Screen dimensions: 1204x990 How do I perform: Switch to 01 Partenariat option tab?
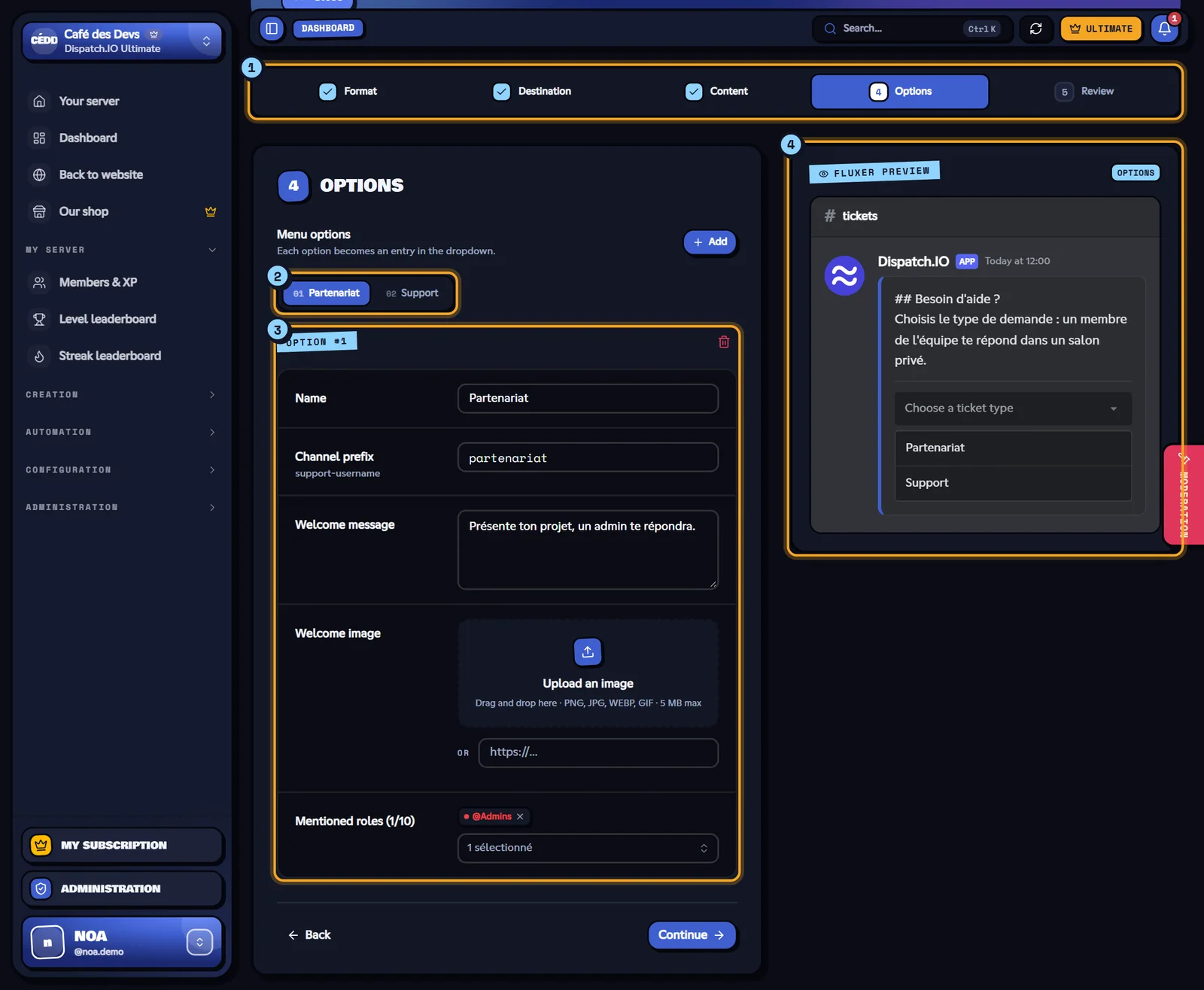[326, 293]
